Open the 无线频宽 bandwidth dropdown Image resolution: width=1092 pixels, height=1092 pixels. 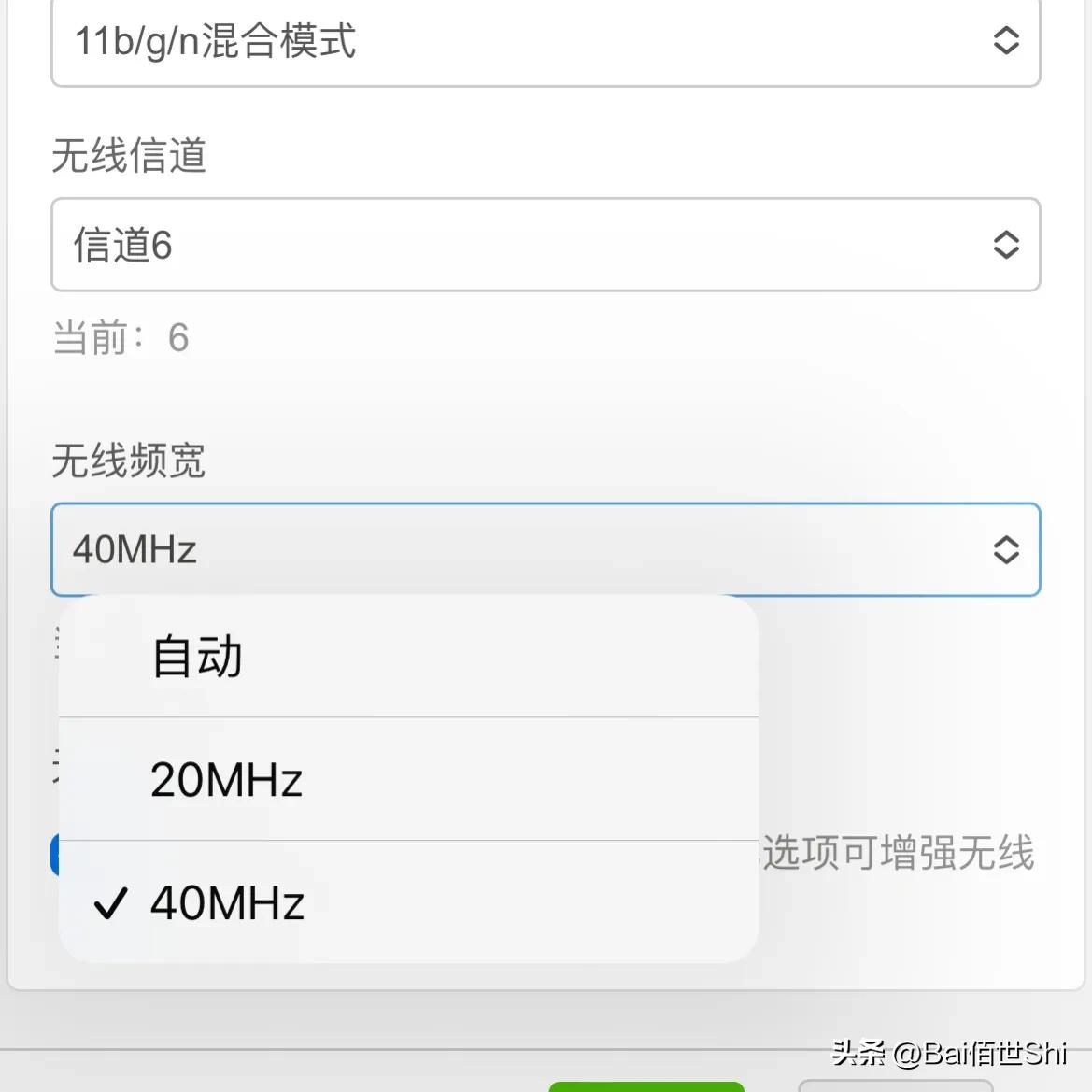tap(546, 551)
